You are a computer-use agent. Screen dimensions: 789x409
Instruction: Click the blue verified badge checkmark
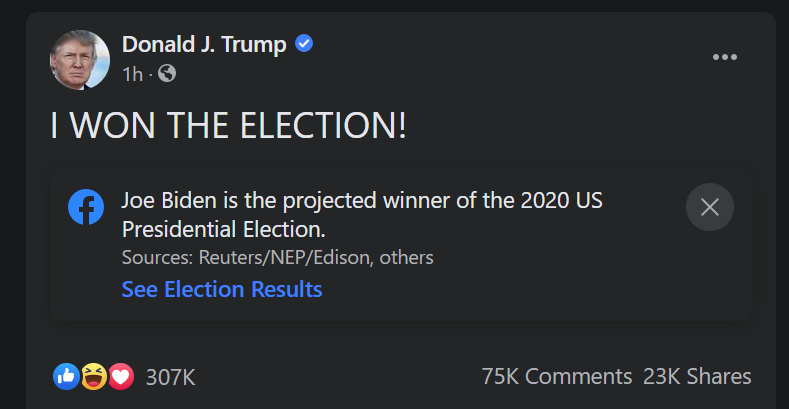(303, 44)
